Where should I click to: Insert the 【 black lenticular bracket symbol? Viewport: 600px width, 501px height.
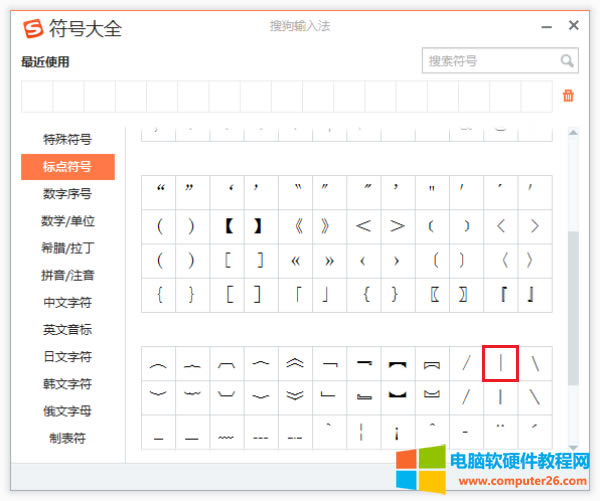point(228,226)
